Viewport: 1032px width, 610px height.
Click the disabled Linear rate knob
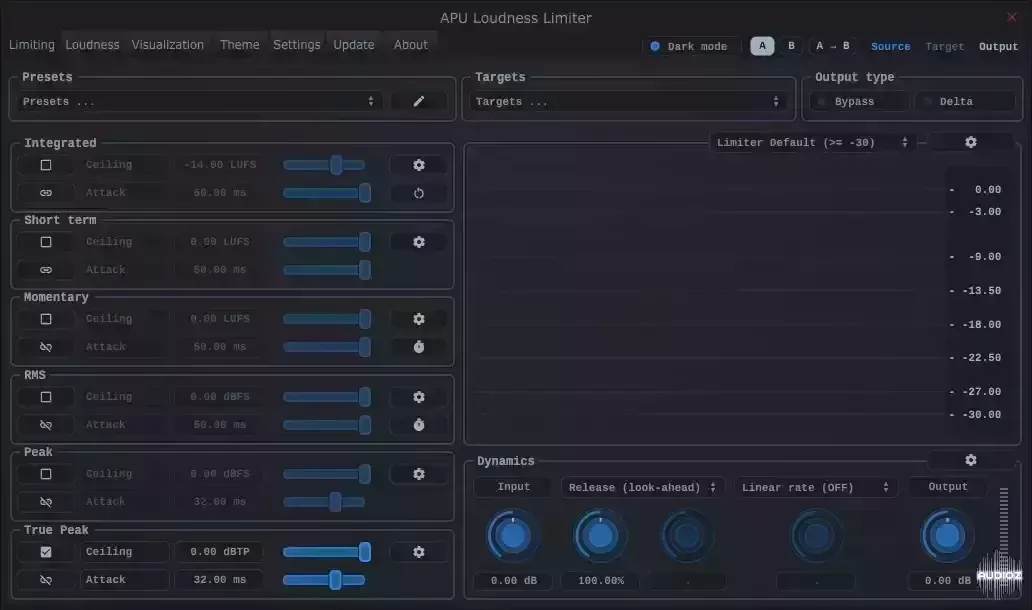[x=816, y=536]
